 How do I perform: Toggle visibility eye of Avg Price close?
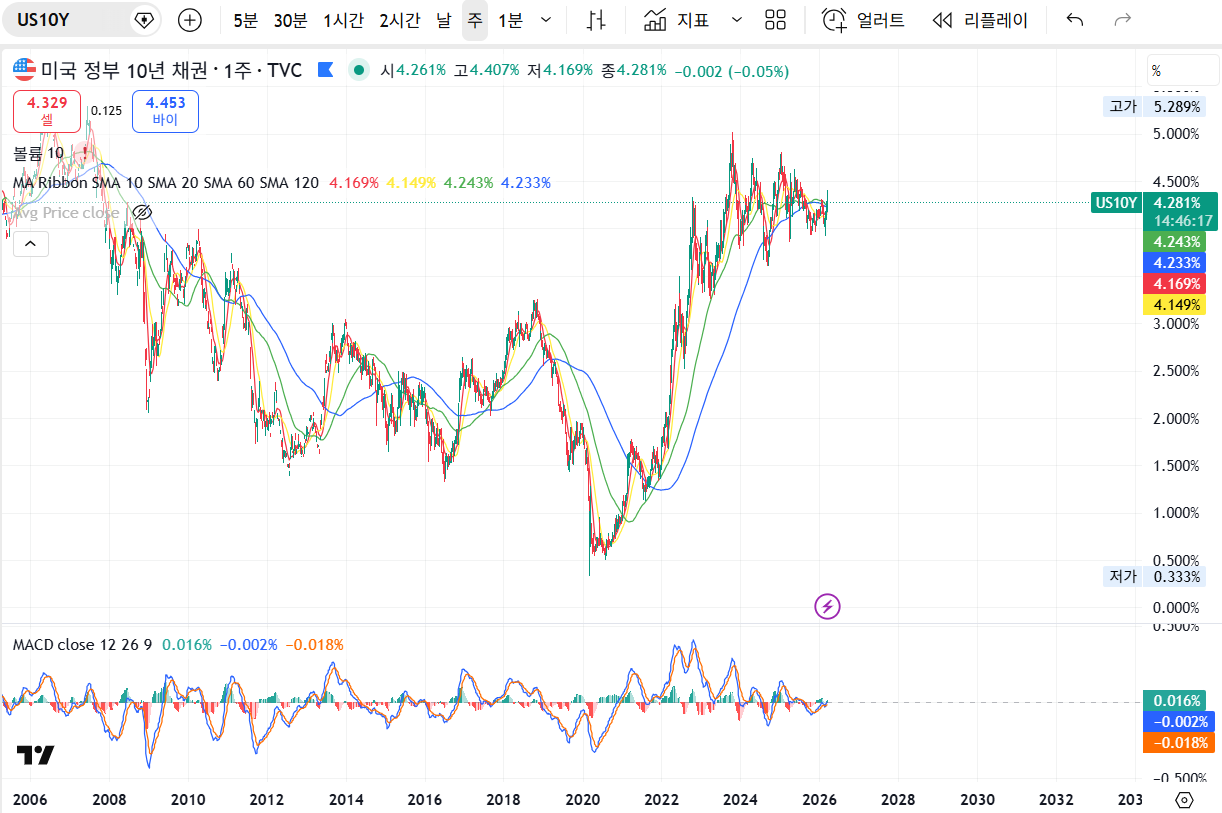click(142, 212)
